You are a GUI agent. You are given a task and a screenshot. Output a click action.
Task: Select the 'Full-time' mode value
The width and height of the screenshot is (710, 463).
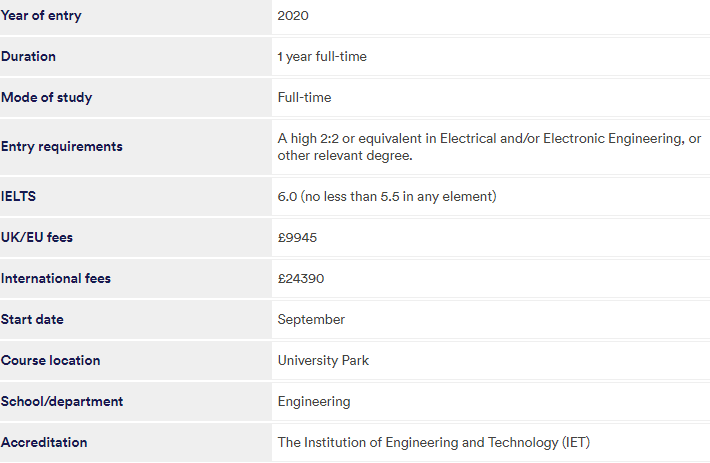(304, 97)
